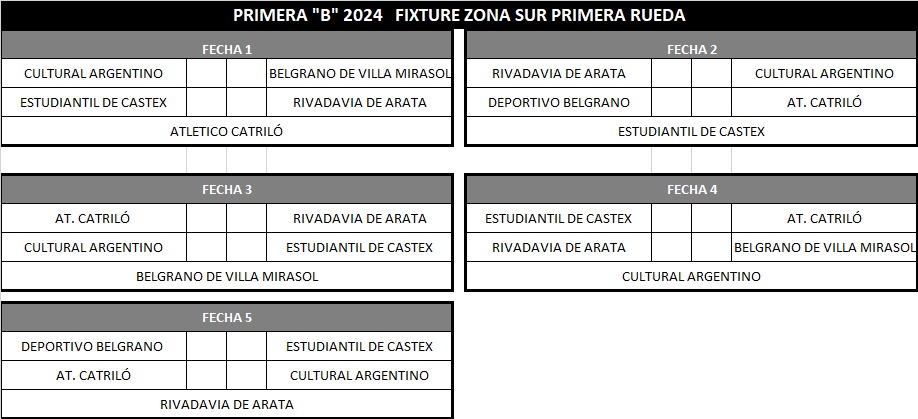
Task: Click Atletico Catriló bye row in Fecha 1
Action: point(227,131)
